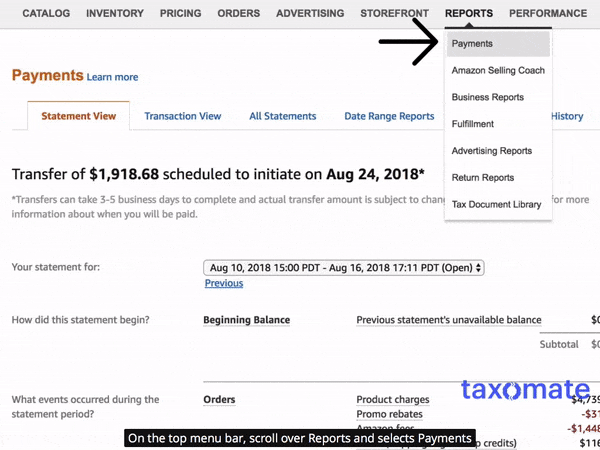Click the $1,918.68 transfer amount
This screenshot has height=450, width=600.
click(x=124, y=174)
